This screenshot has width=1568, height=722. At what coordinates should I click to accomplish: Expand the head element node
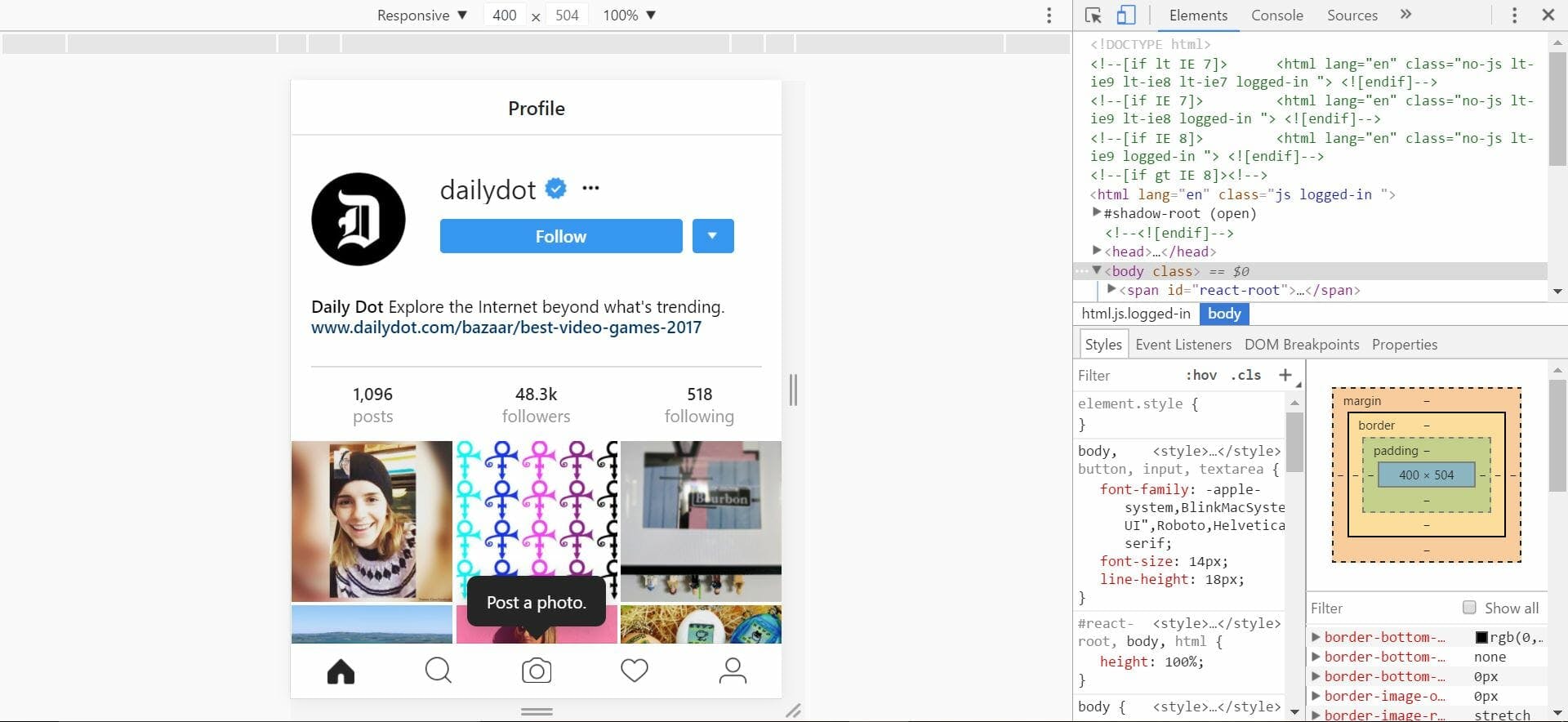tap(1097, 251)
